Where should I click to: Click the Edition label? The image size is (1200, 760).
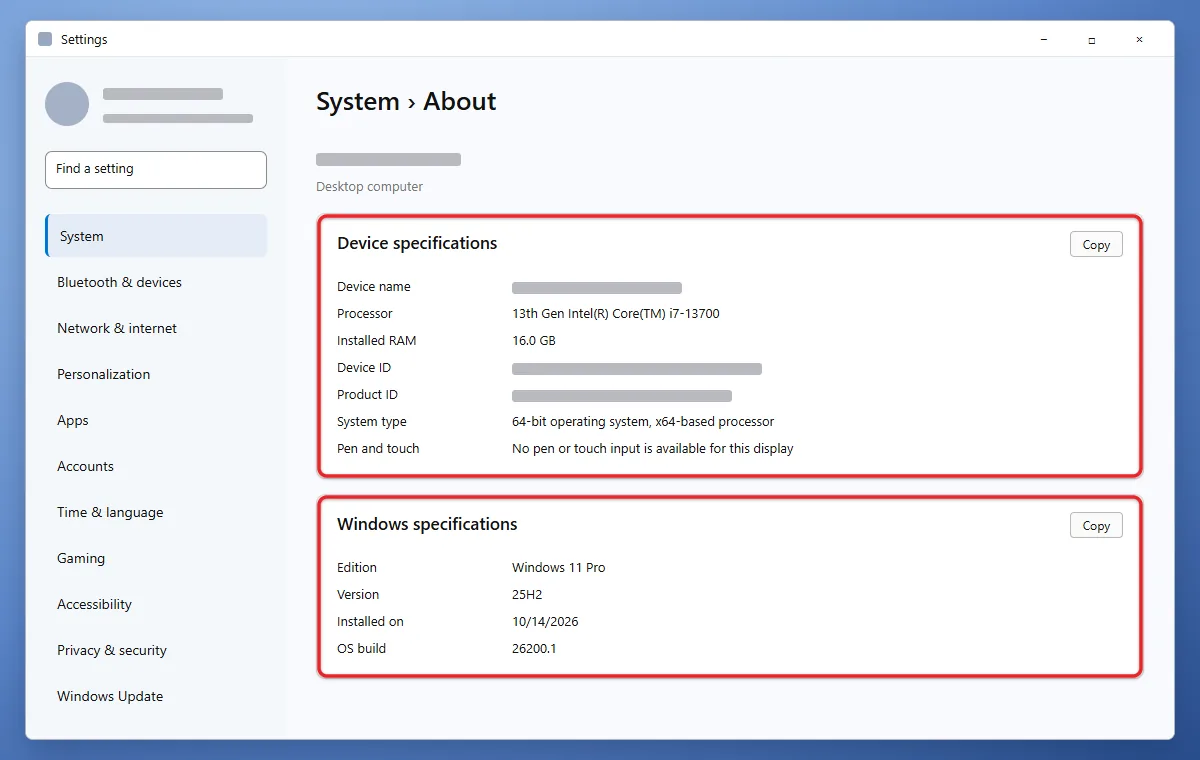tap(357, 567)
